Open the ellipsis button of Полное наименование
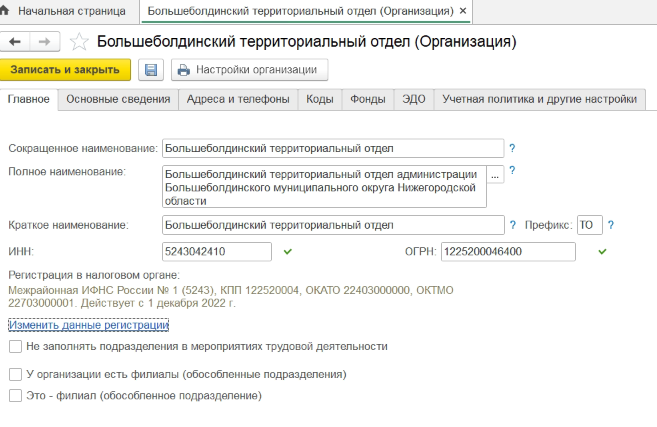This screenshot has height=427, width=657. pyautogui.click(x=495, y=174)
